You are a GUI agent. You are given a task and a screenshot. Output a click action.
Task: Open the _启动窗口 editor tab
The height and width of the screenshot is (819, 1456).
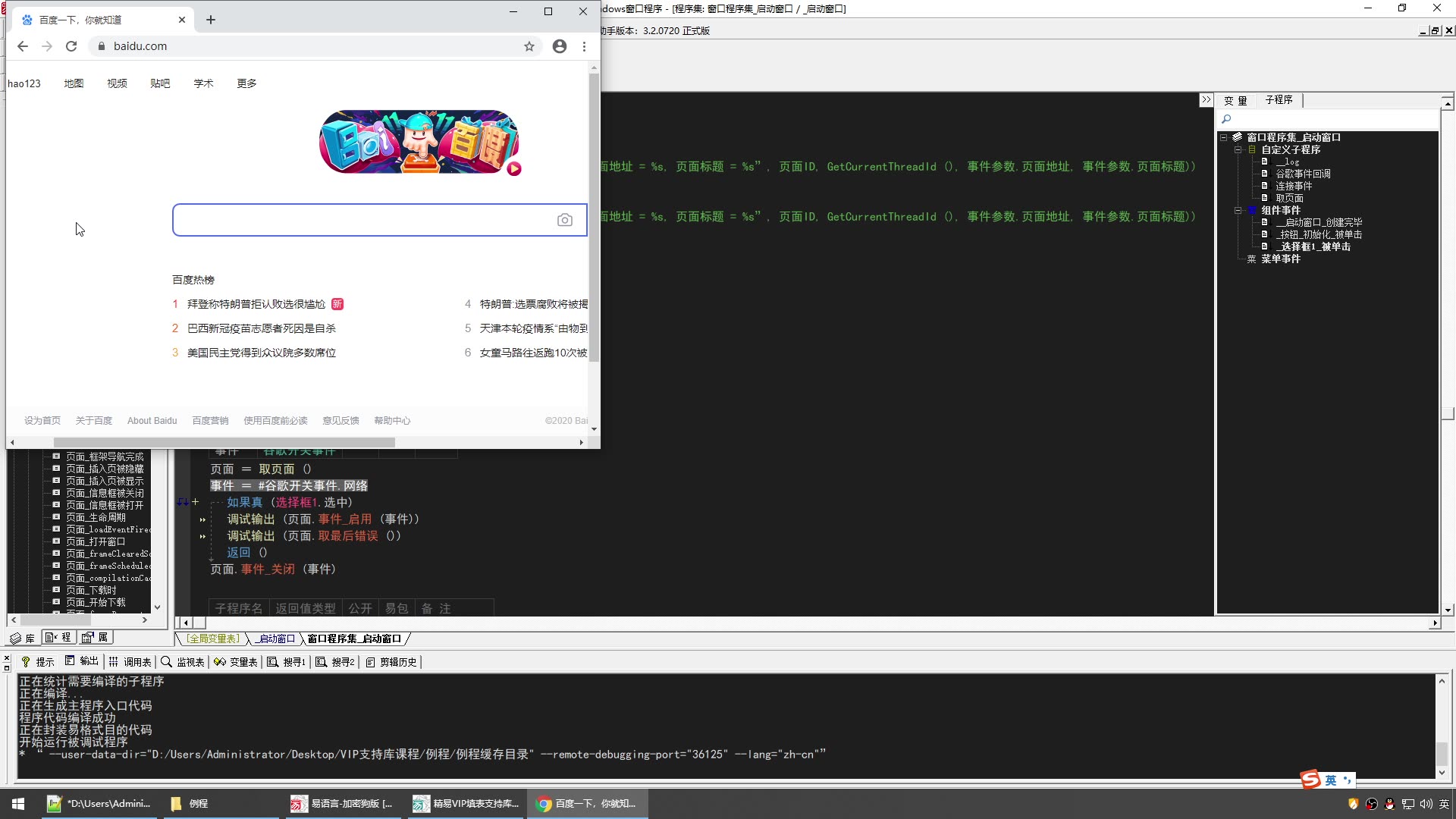[x=275, y=639]
